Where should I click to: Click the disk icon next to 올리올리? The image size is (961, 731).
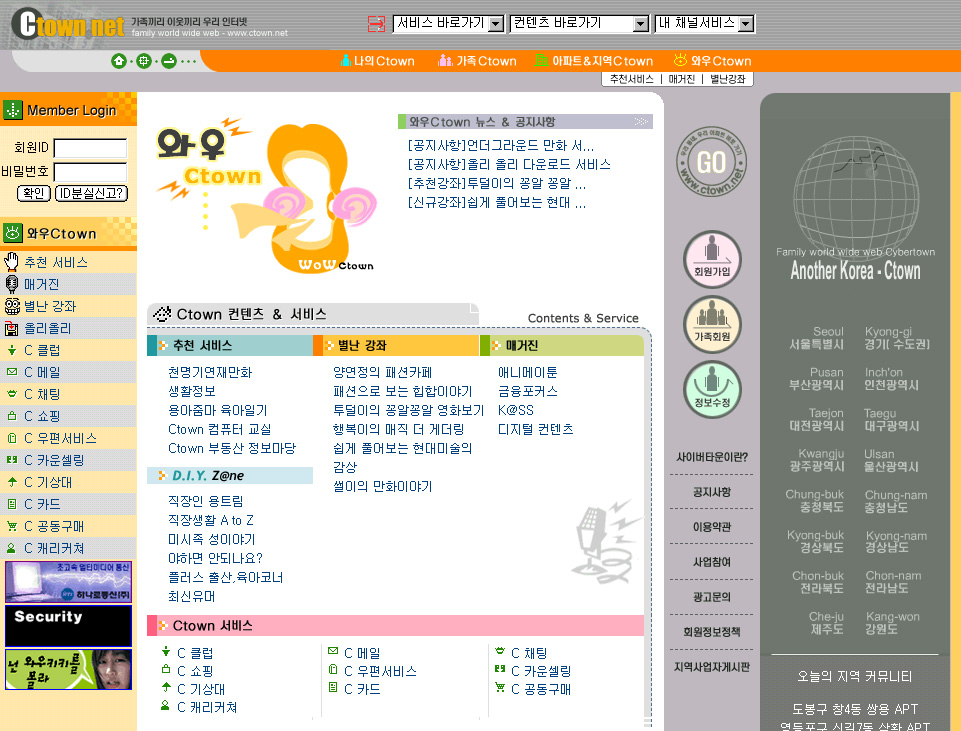pyautogui.click(x=12, y=328)
